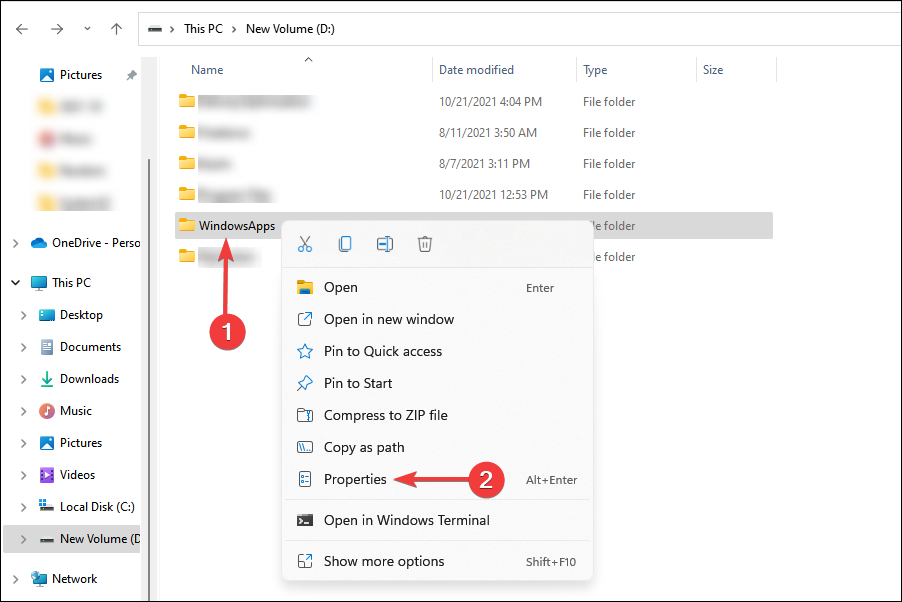Click the drive icon in address bar
The height and width of the screenshot is (602, 902).
(155, 29)
